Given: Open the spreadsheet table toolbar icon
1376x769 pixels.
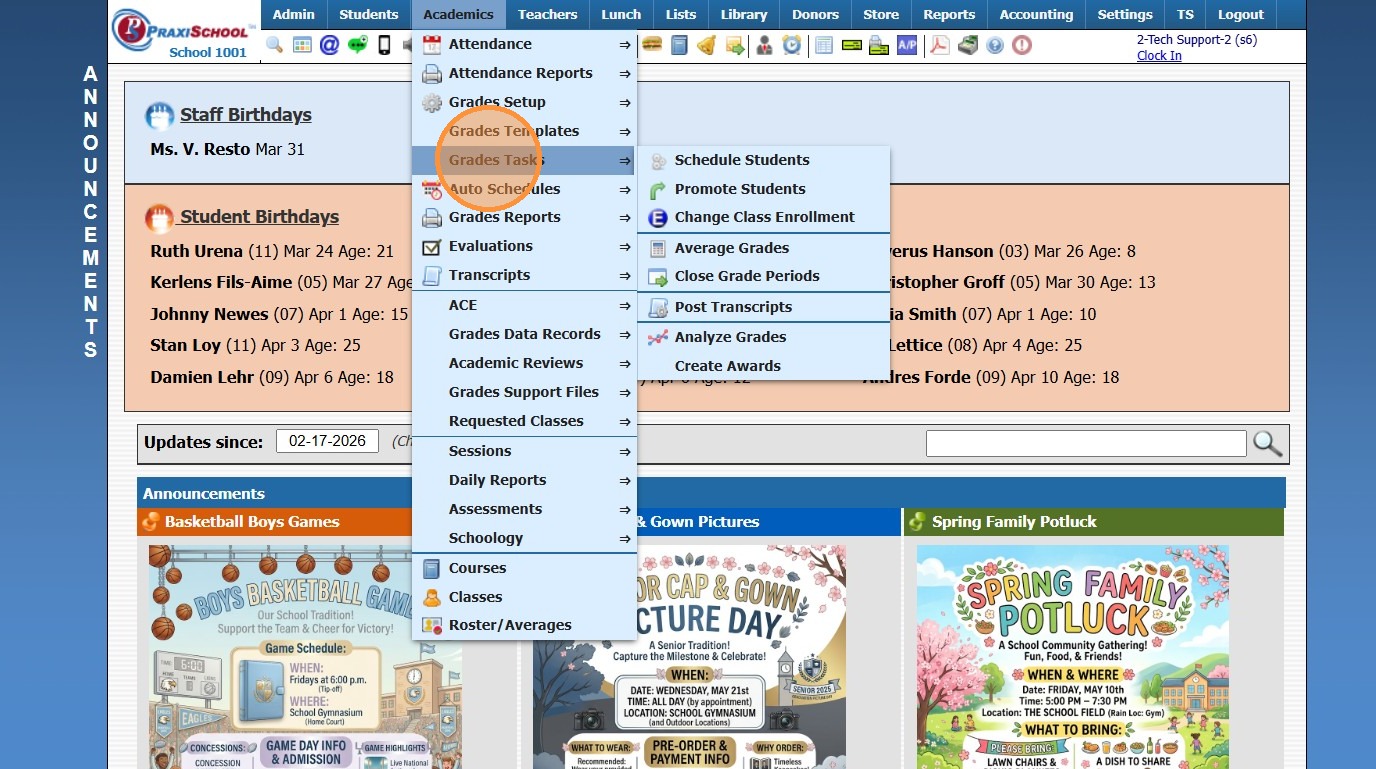Looking at the screenshot, I should click(x=824, y=45).
